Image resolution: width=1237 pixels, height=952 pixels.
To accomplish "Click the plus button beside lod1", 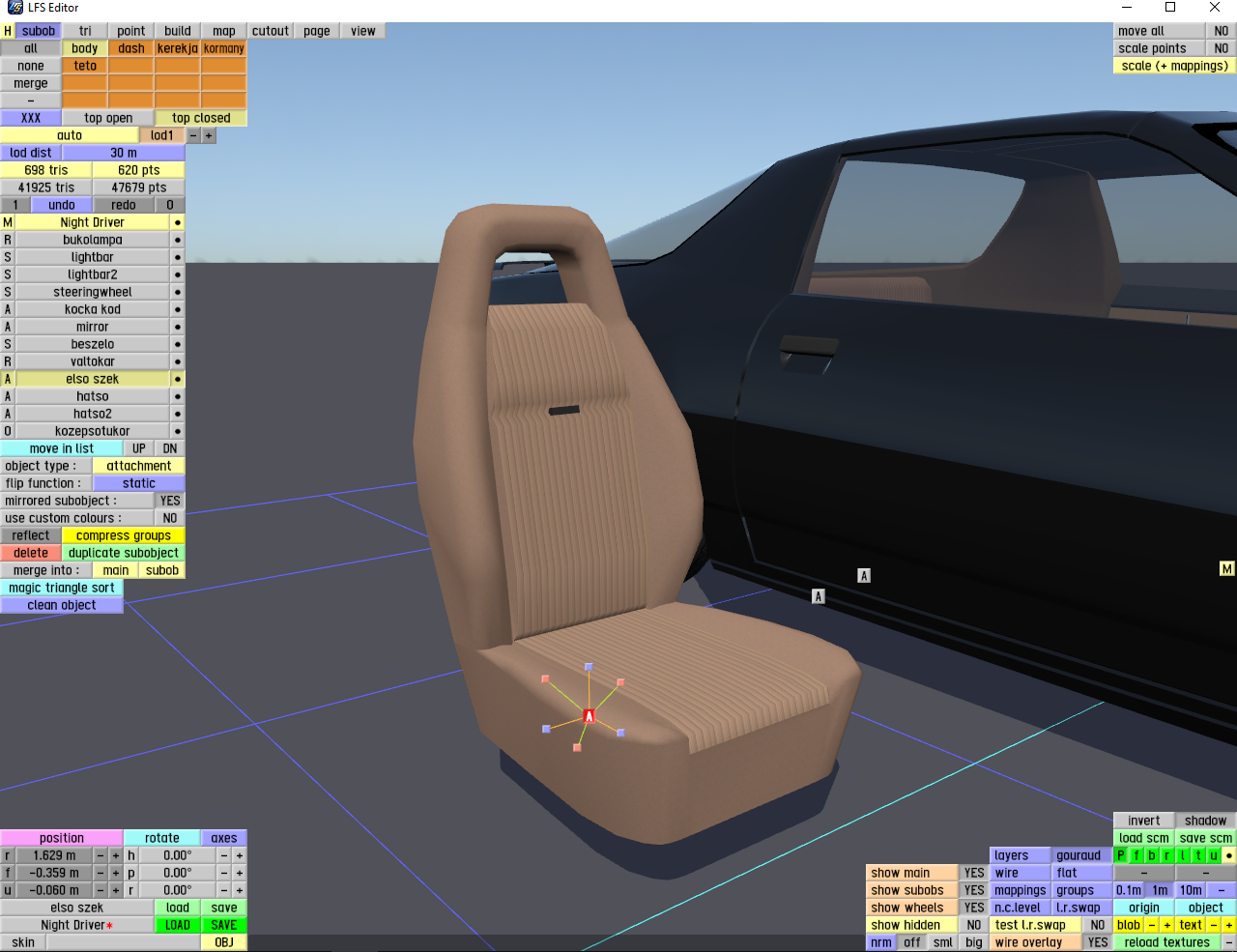I will pos(209,135).
